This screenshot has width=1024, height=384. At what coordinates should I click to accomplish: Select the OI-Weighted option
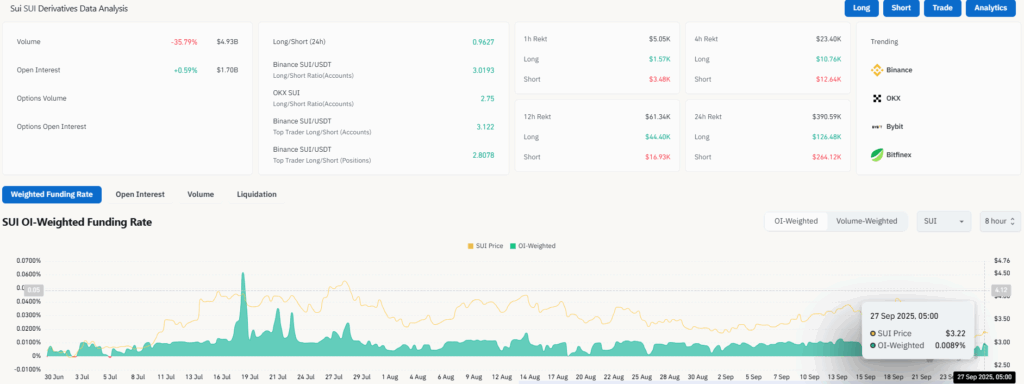point(796,221)
